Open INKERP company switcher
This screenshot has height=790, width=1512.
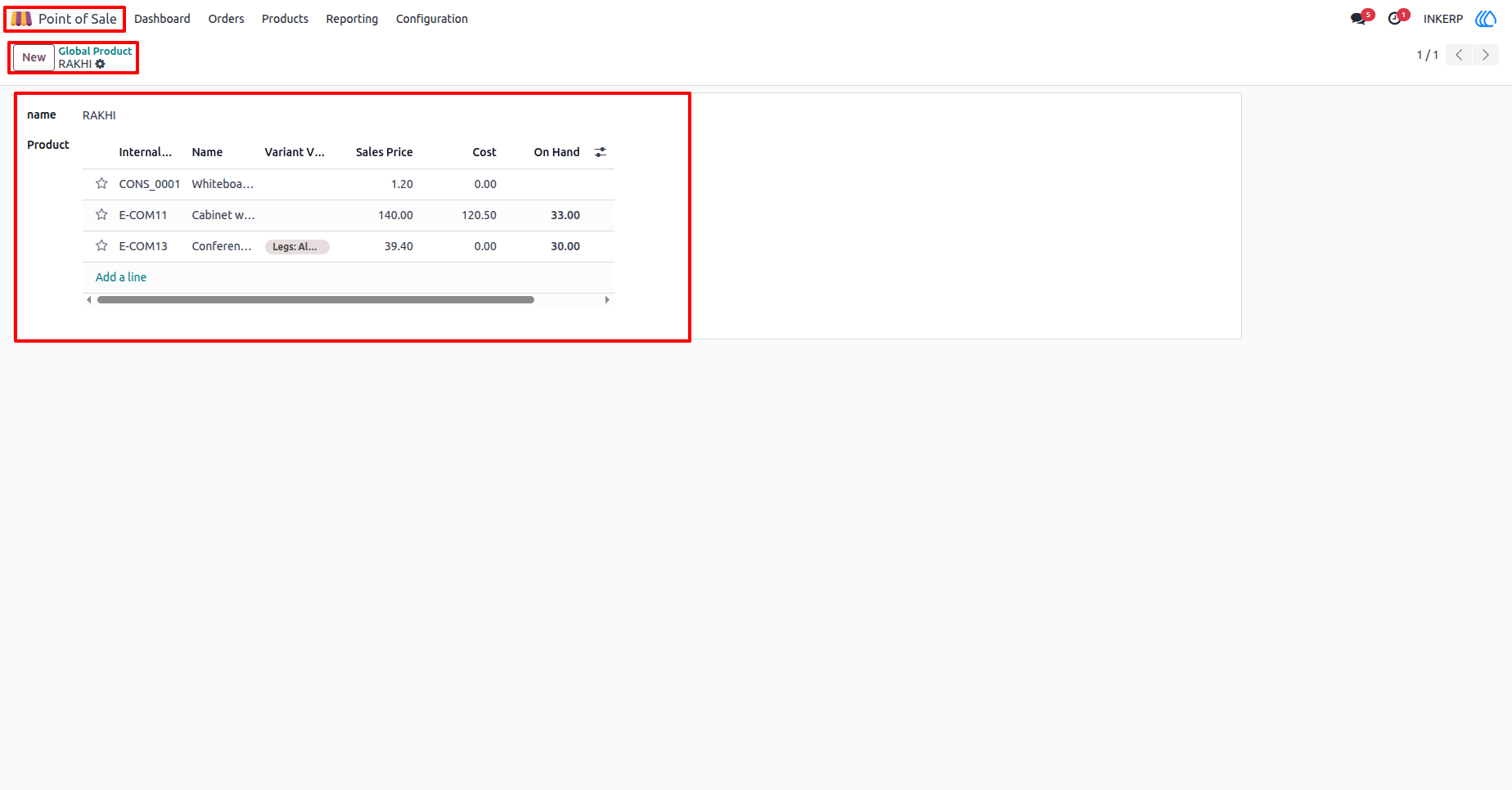pos(1443,19)
